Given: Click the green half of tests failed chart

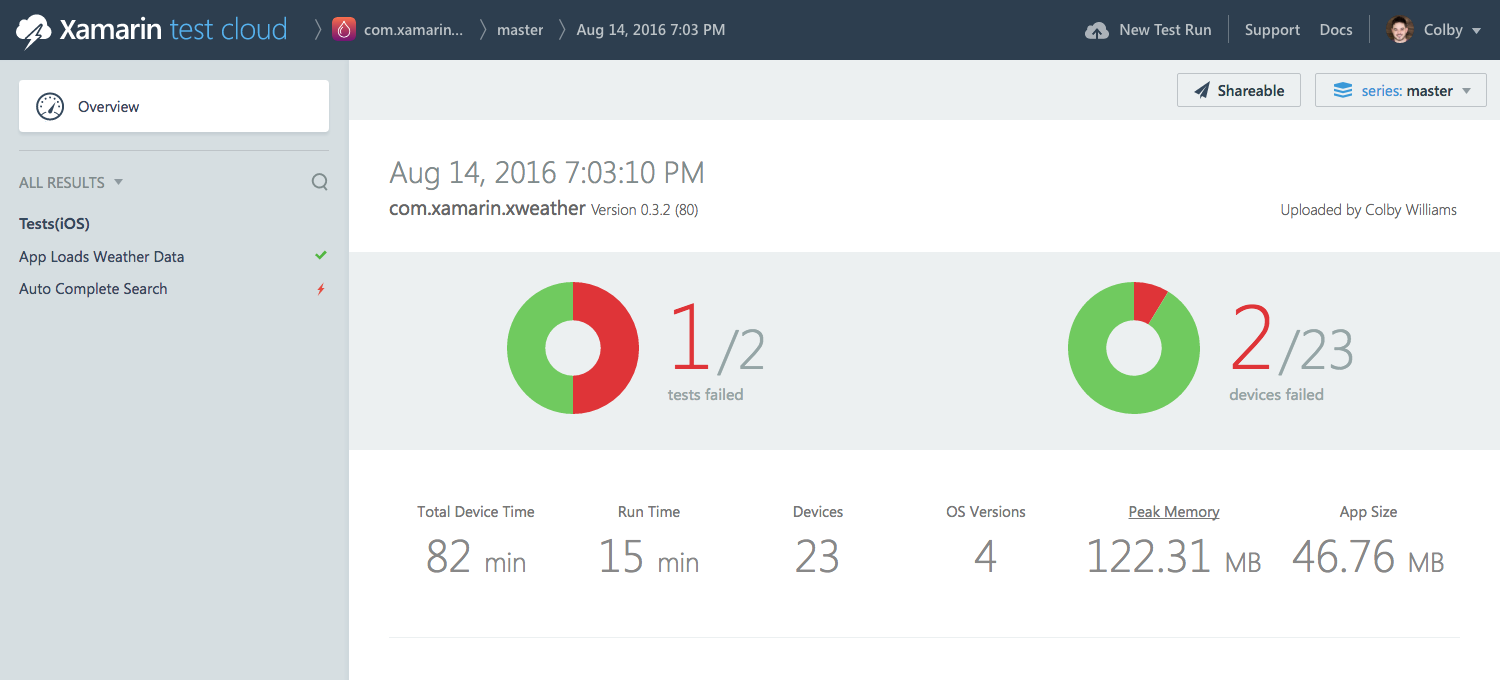Looking at the screenshot, I should [527, 348].
